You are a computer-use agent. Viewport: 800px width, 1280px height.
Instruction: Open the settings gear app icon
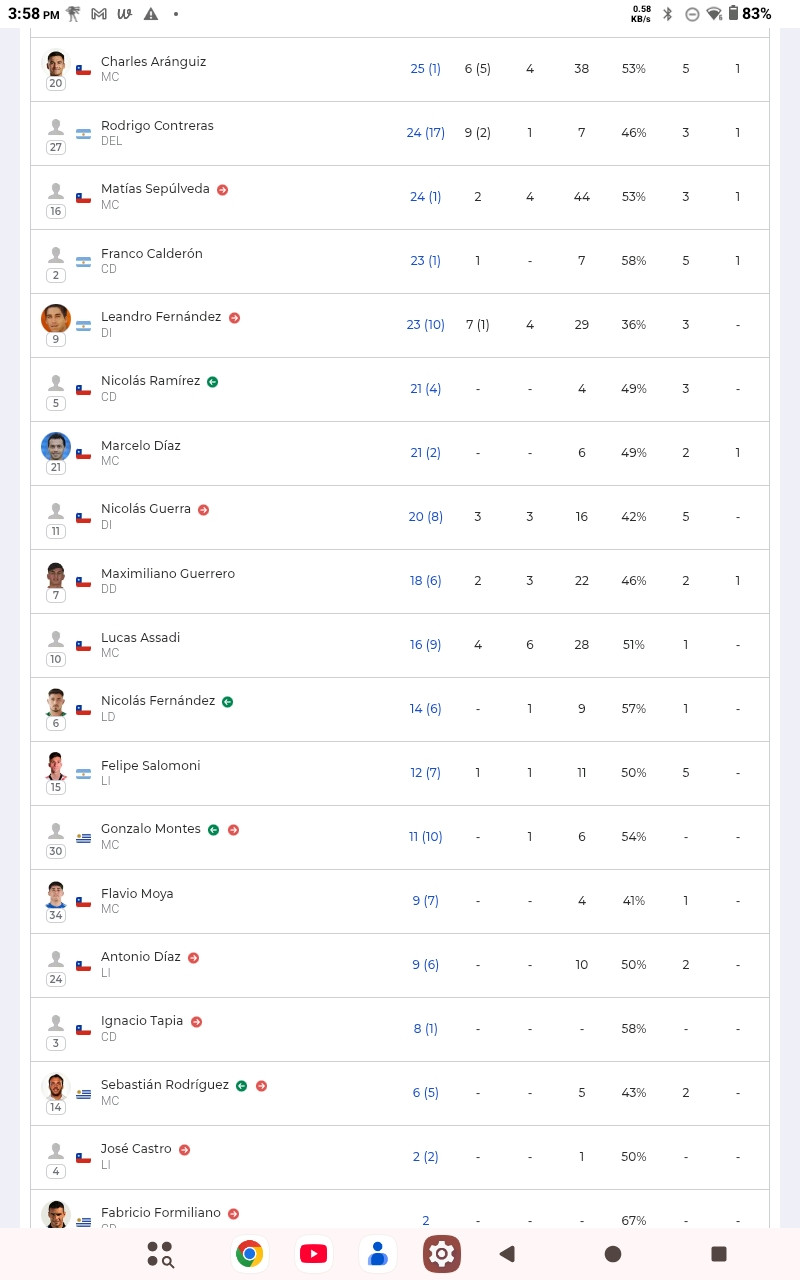click(441, 1253)
